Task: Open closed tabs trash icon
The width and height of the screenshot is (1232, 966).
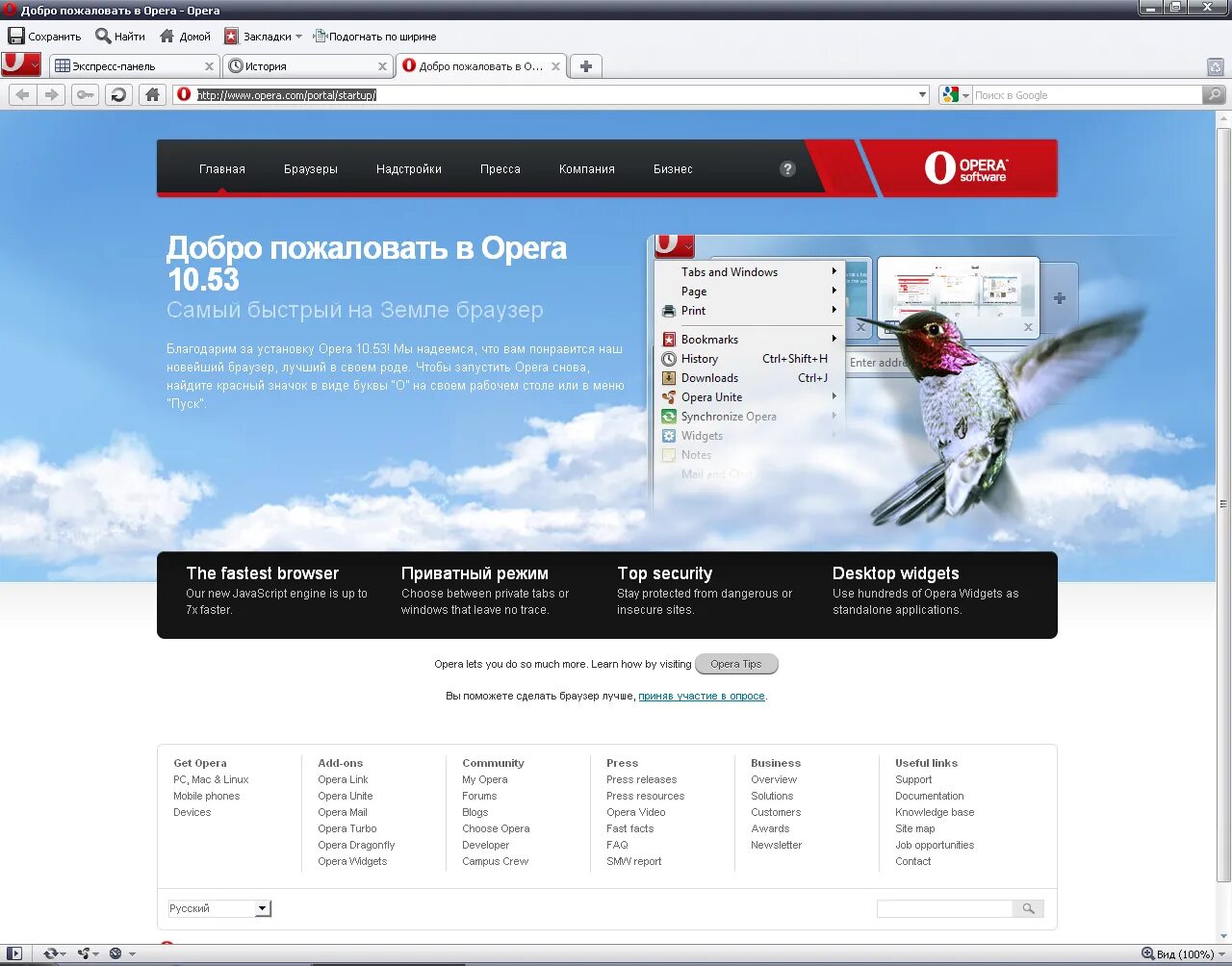Action: (1216, 66)
